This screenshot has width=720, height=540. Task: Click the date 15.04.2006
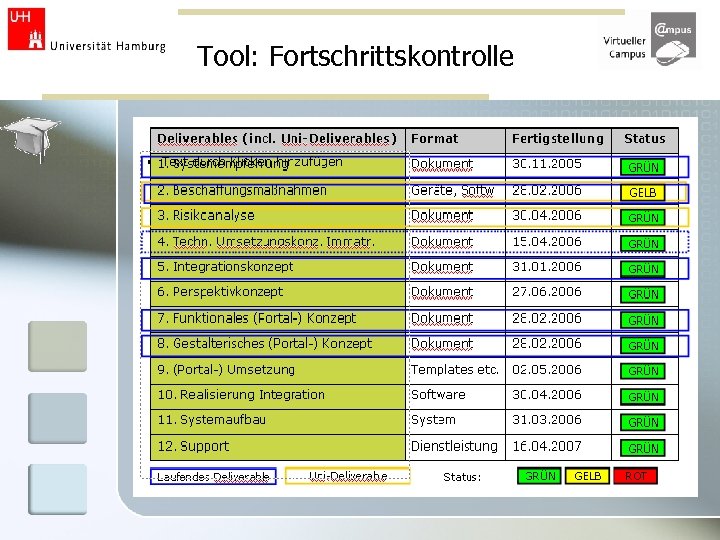click(547, 242)
